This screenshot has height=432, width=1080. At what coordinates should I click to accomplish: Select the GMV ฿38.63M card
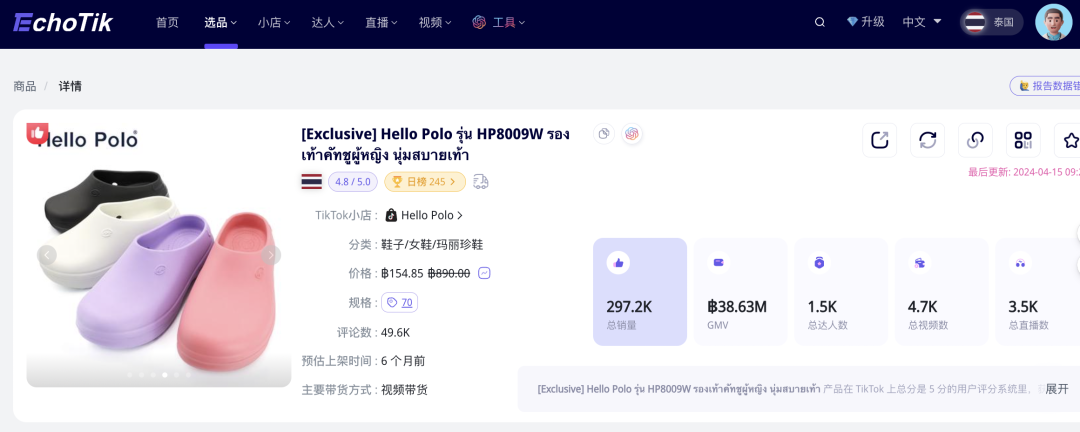[740, 291]
